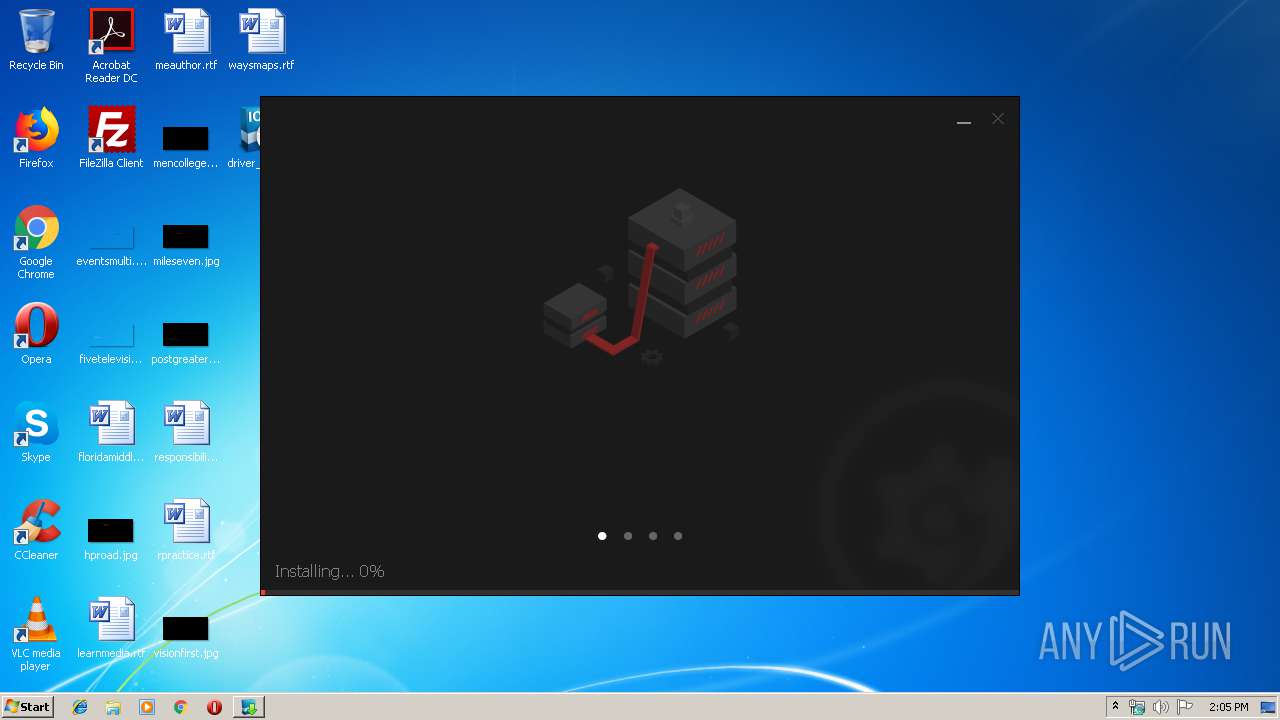The width and height of the screenshot is (1280, 720).
Task: Click Show desktop button
Action: pyautogui.click(x=1269, y=707)
